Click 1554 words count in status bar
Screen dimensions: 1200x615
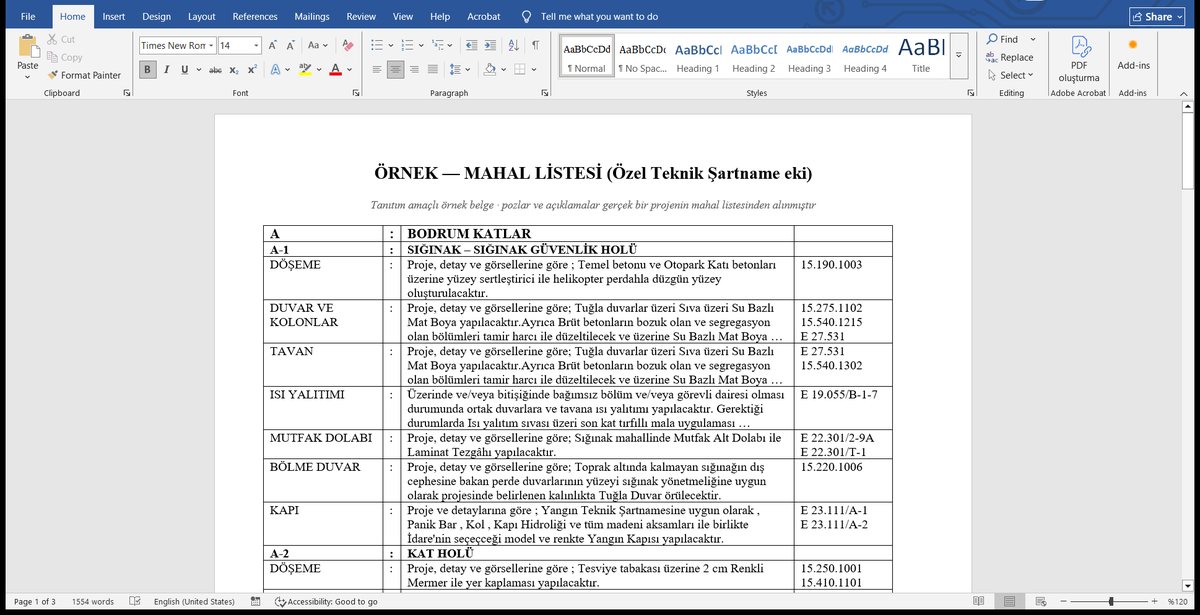click(x=94, y=602)
